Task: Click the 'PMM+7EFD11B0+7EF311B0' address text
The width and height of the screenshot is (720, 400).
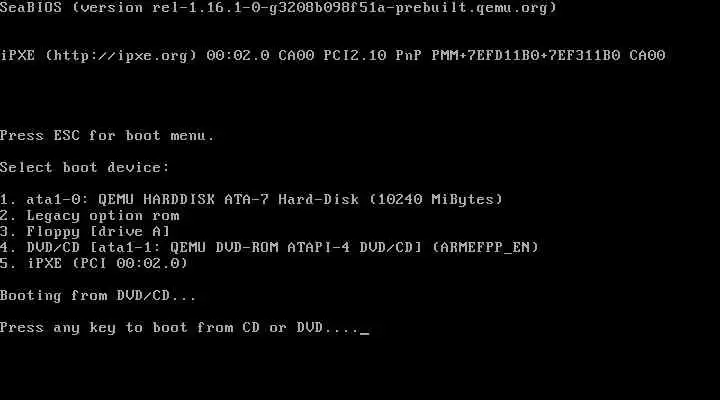Action: pos(526,56)
